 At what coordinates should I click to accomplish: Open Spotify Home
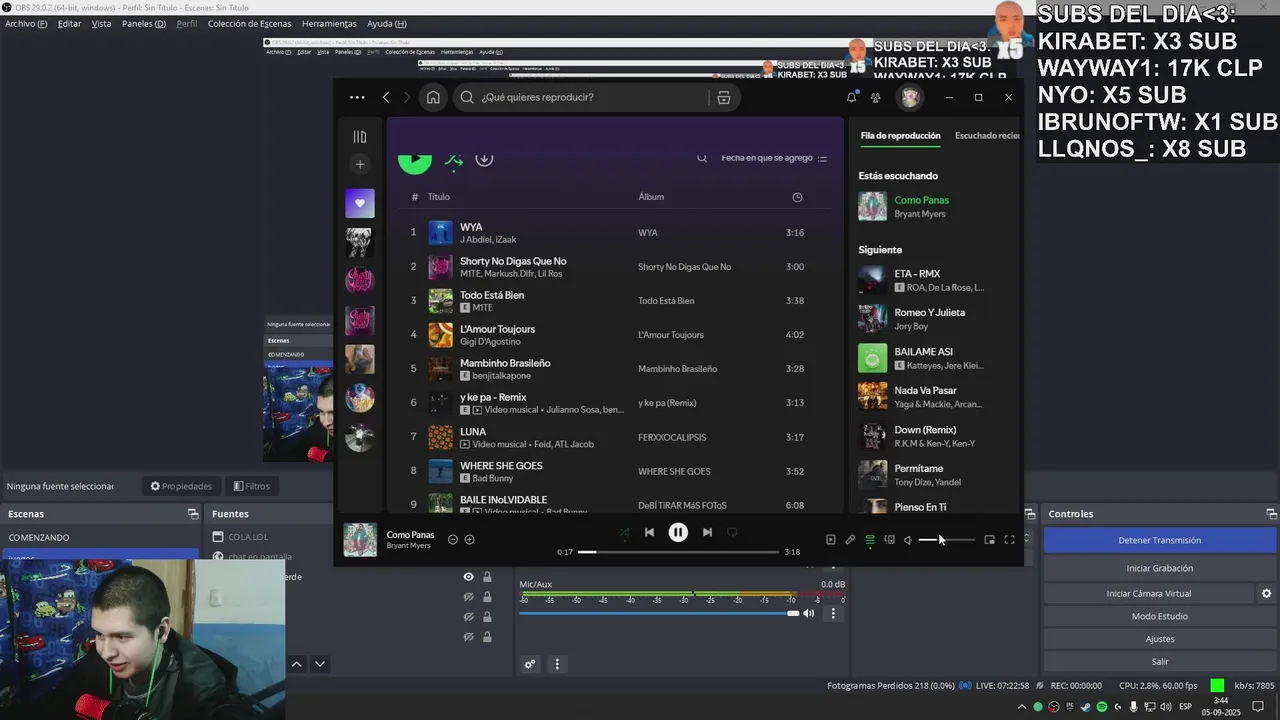(x=433, y=97)
